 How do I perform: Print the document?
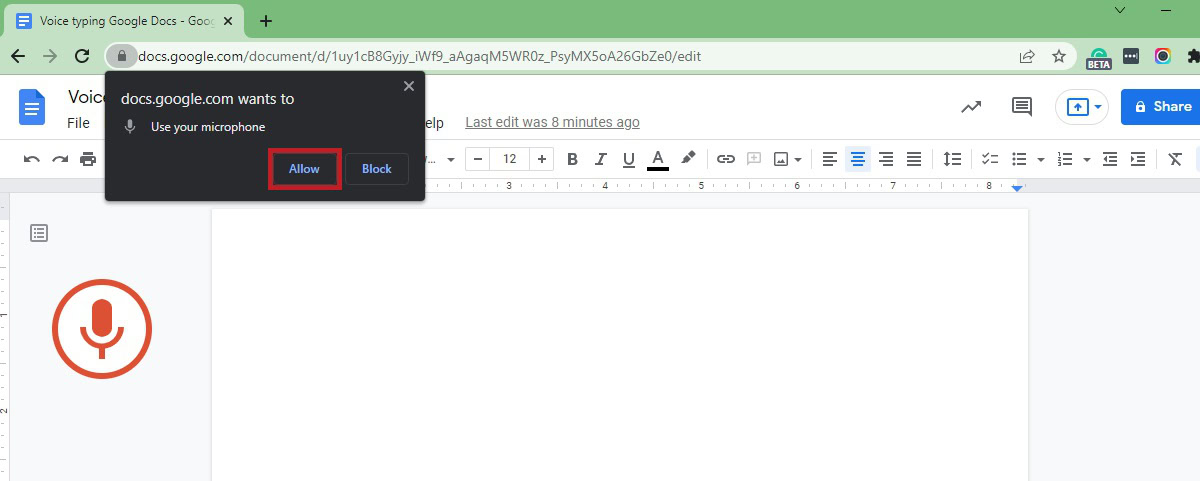[x=88, y=159]
